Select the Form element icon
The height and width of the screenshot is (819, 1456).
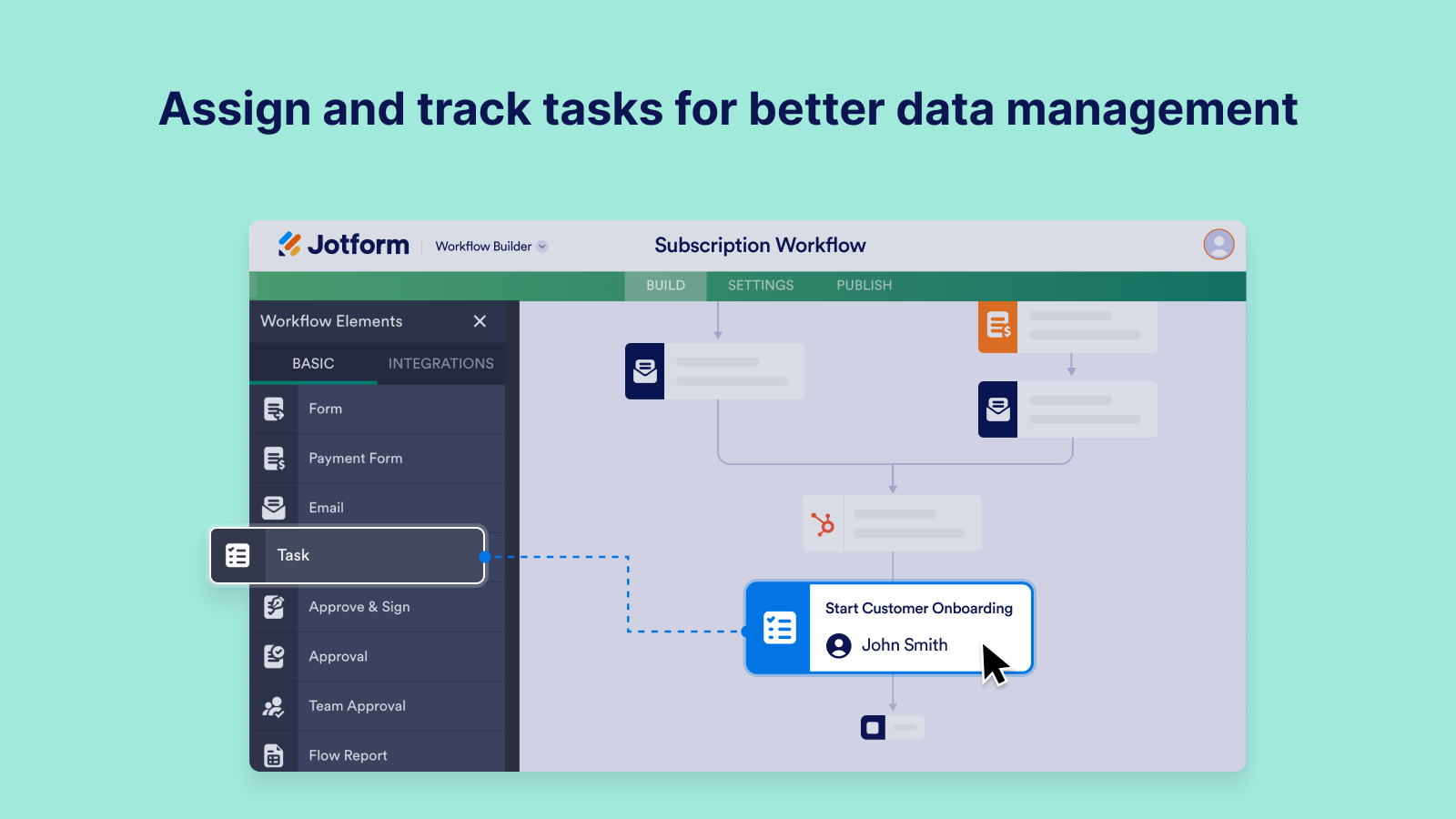pos(274,409)
